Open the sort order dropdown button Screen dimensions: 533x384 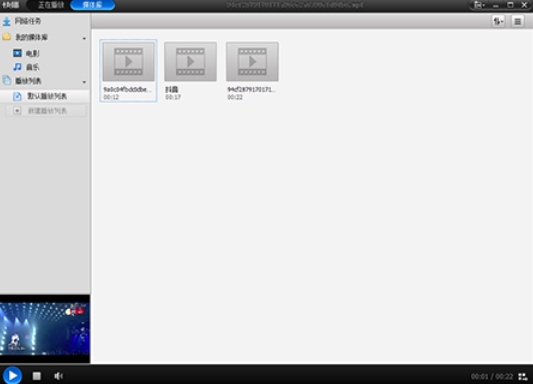pos(498,22)
